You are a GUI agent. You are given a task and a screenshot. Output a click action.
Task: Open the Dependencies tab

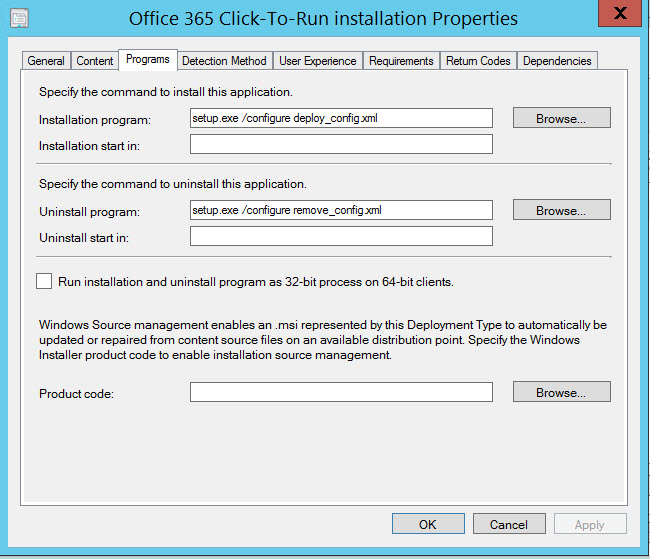click(557, 61)
